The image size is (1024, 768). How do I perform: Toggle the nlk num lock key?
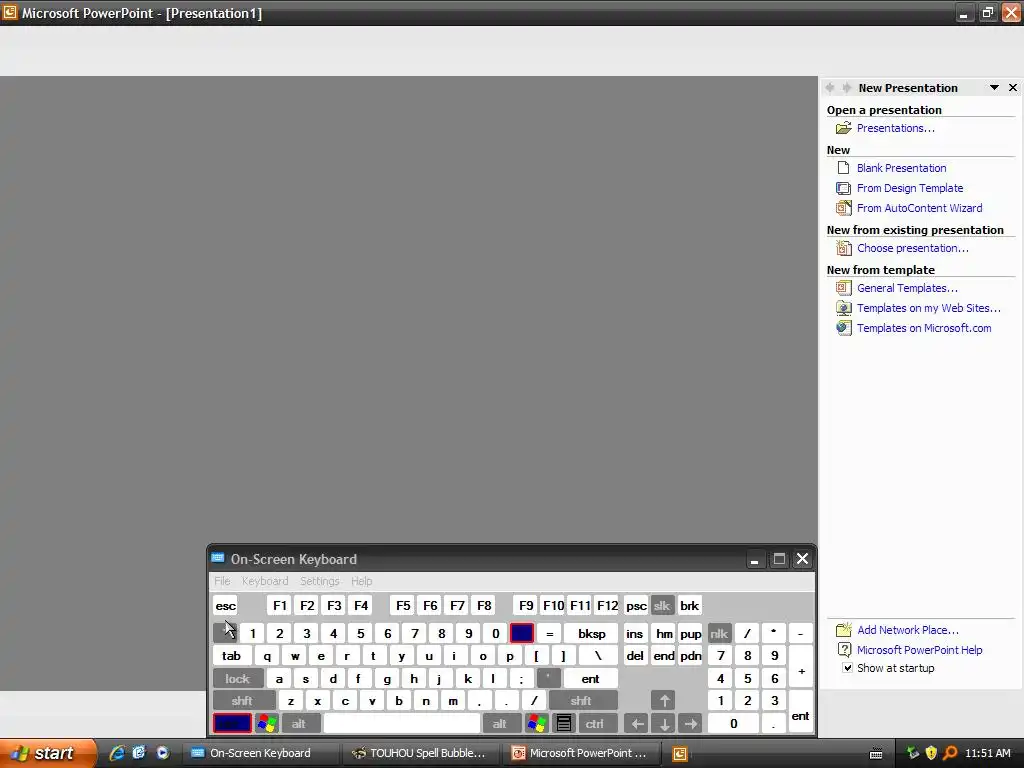pos(719,633)
